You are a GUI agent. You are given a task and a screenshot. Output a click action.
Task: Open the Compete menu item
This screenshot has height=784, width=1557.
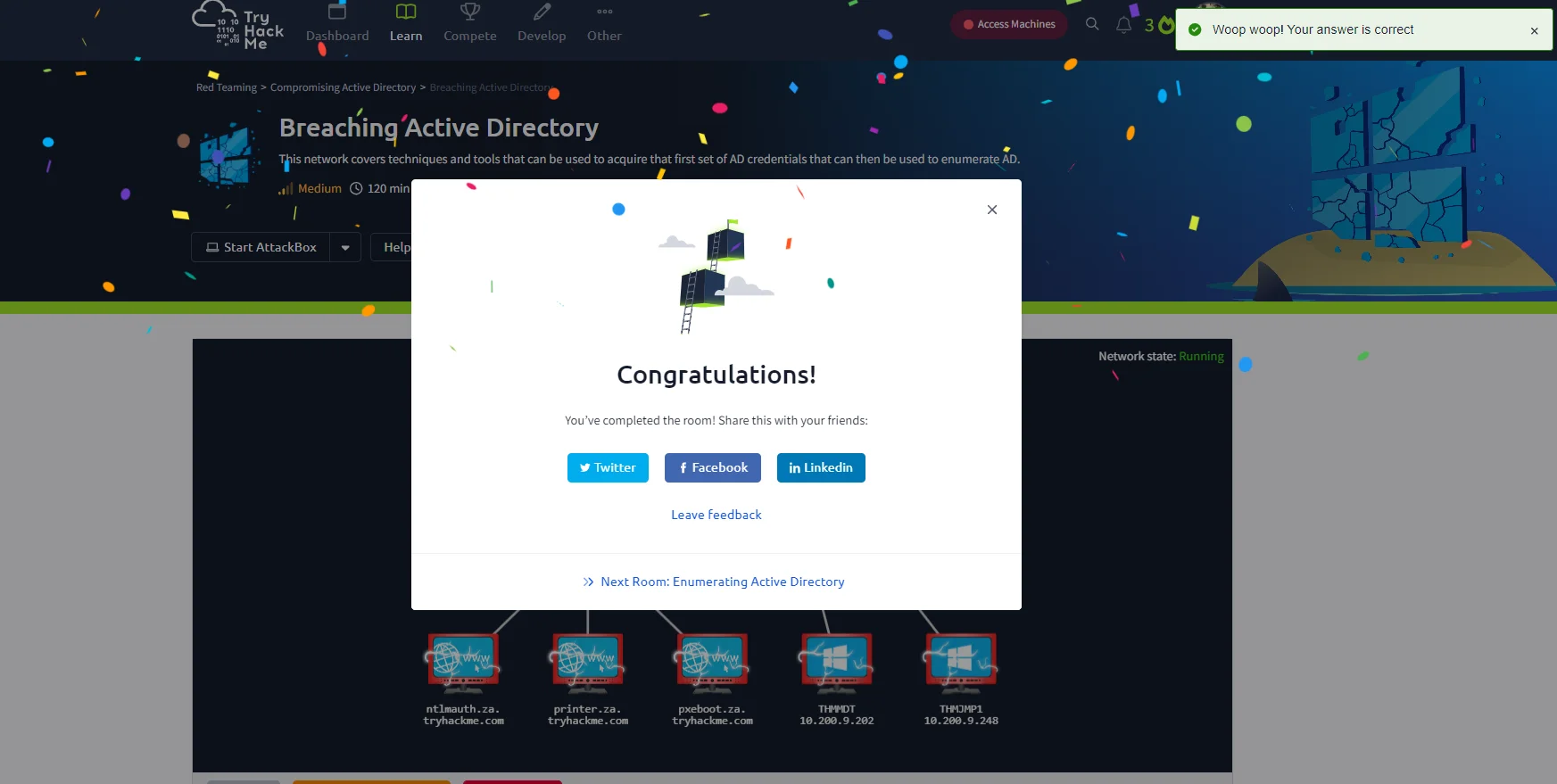pyautogui.click(x=470, y=24)
